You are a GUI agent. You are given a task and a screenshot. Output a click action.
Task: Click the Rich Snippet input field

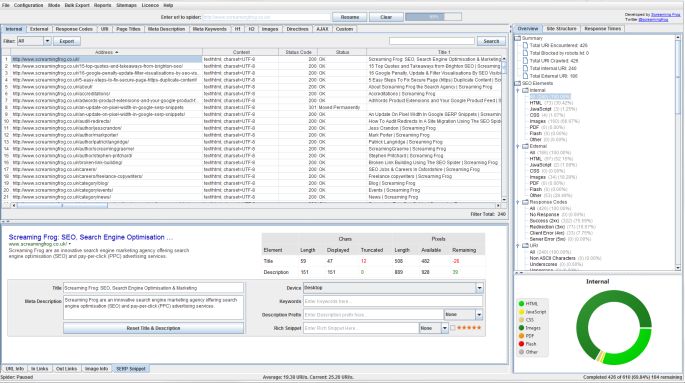coord(361,328)
